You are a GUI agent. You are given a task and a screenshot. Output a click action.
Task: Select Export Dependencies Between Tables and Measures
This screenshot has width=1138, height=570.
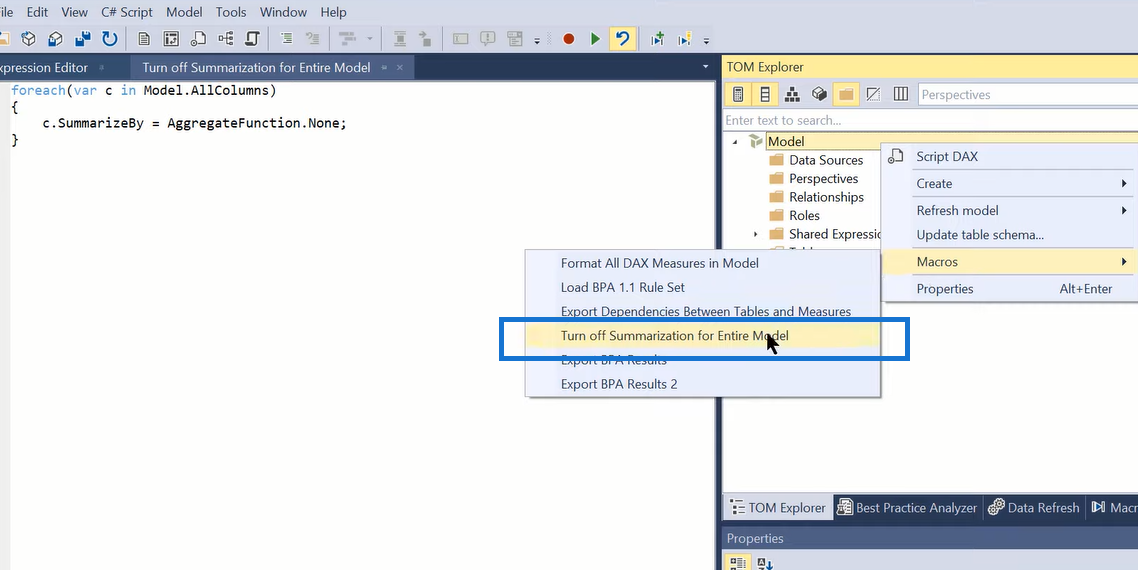[x=703, y=312]
